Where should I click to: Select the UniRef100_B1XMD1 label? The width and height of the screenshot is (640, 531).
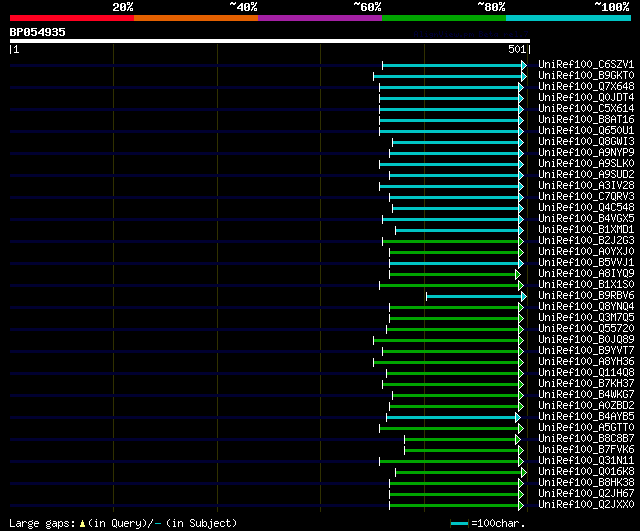click(586, 230)
